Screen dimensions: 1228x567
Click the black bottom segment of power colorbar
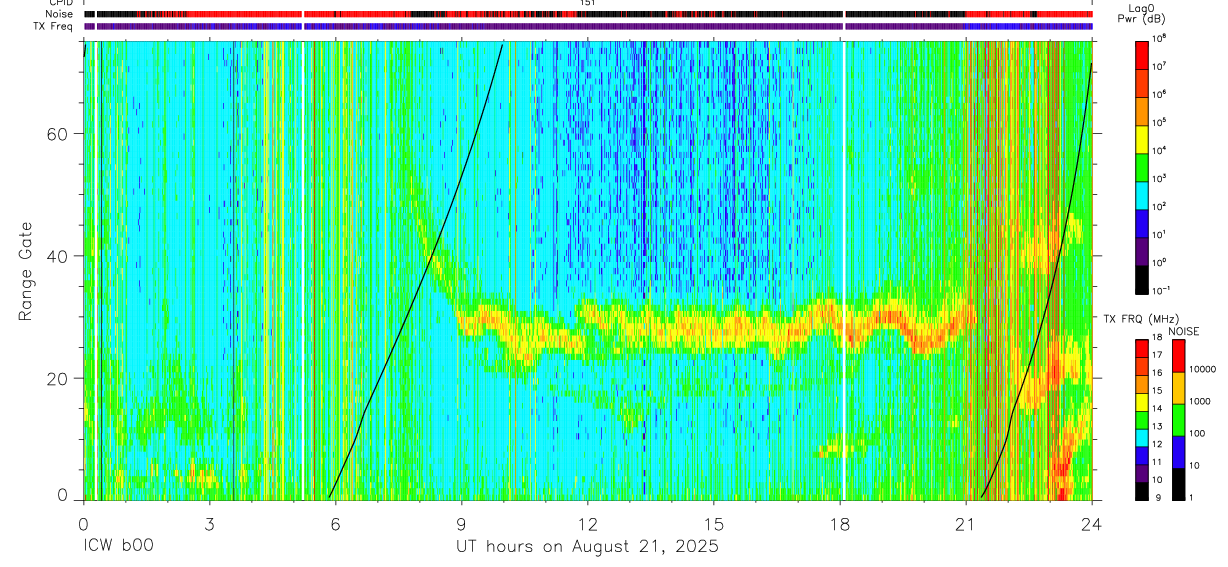pyautogui.click(x=1142, y=279)
